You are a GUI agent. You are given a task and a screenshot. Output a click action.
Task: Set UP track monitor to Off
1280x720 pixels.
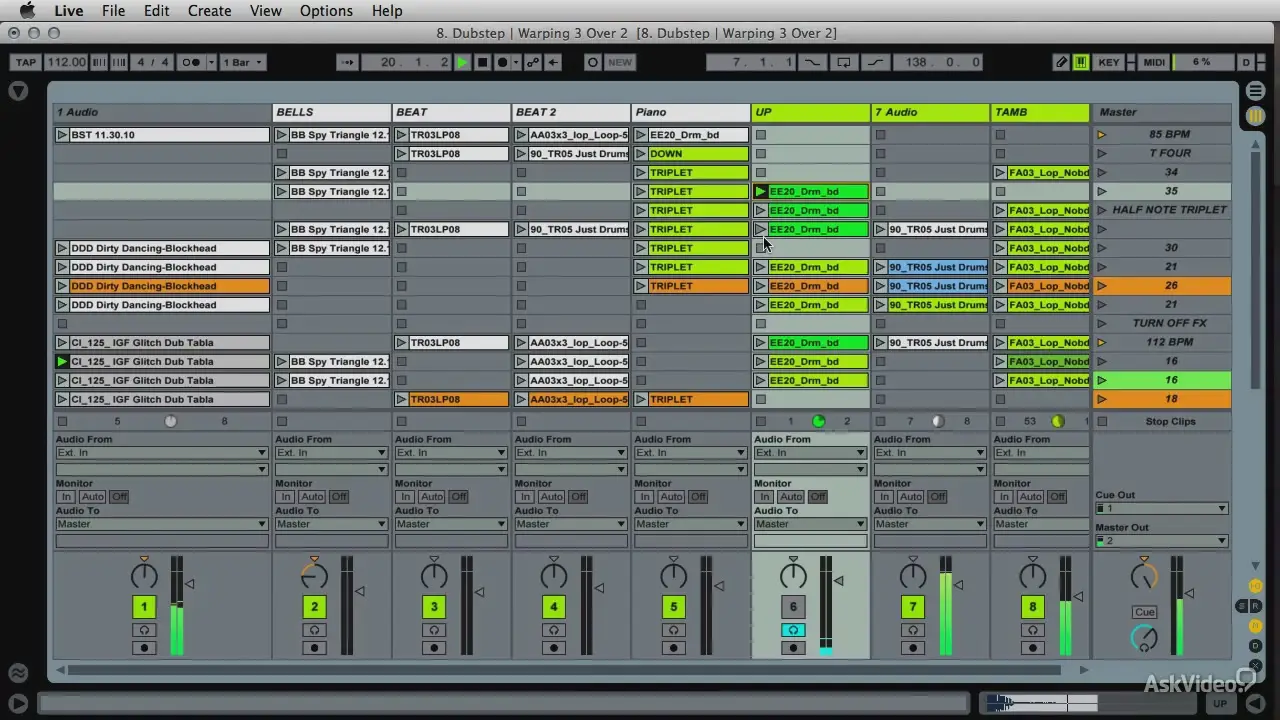click(818, 497)
